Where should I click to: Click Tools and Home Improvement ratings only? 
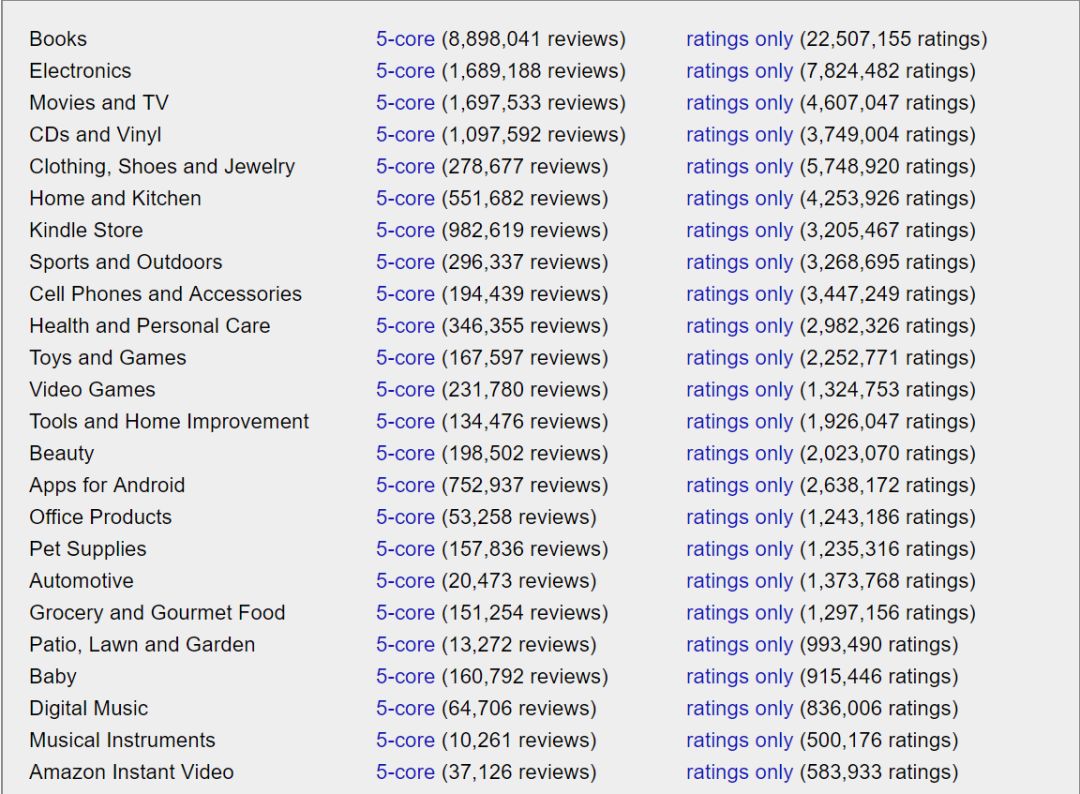pos(739,422)
